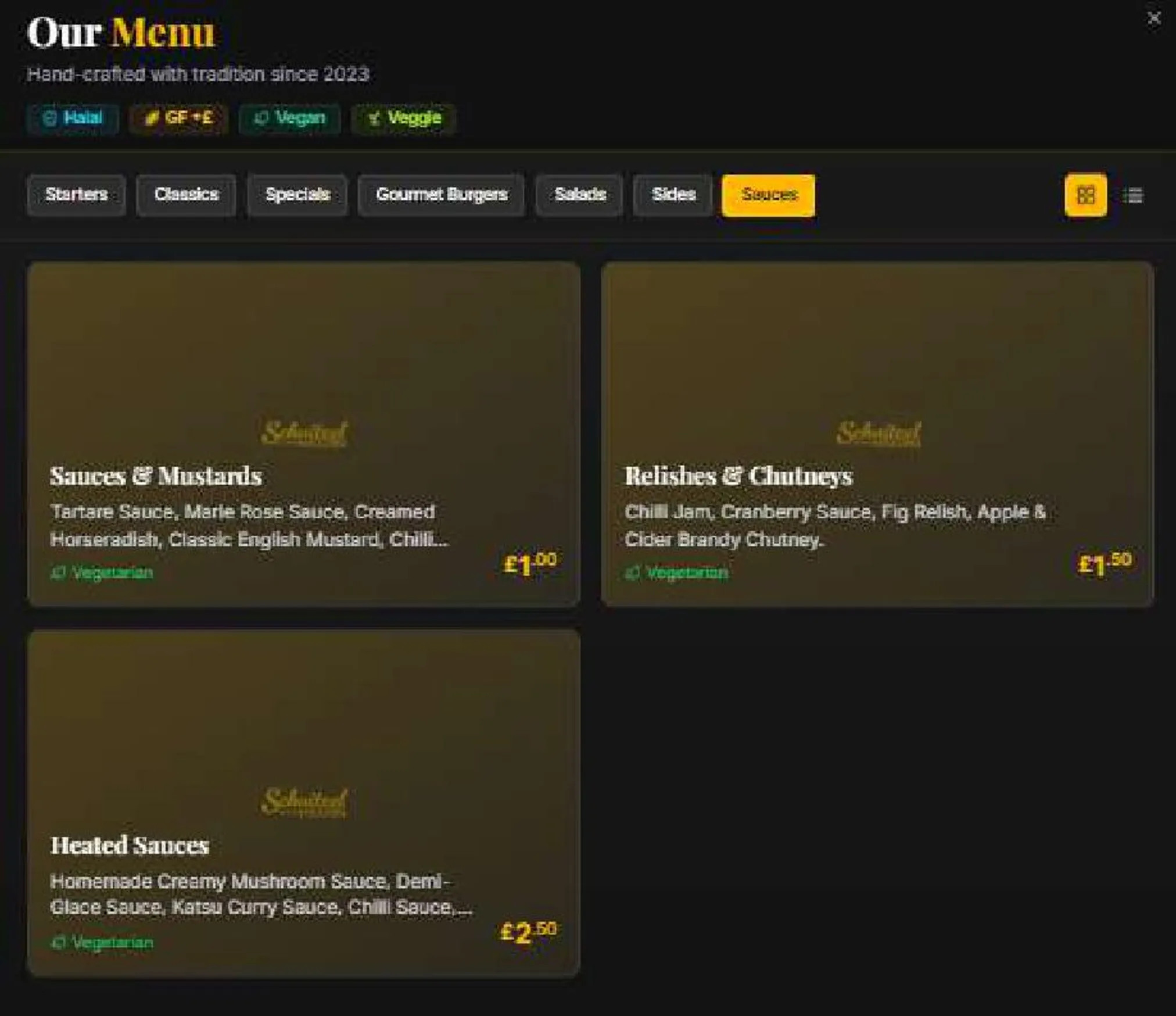Click the £2.50 price on Heated Sauces
The width and height of the screenshot is (1176, 1016).
point(528,932)
